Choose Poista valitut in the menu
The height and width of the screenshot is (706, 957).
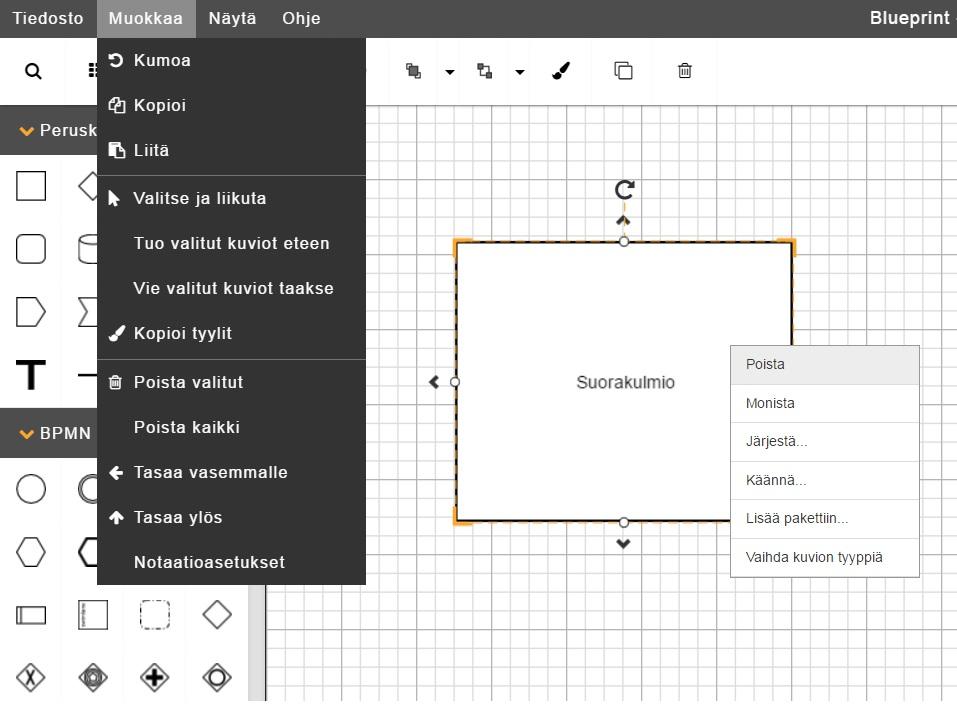(231, 383)
